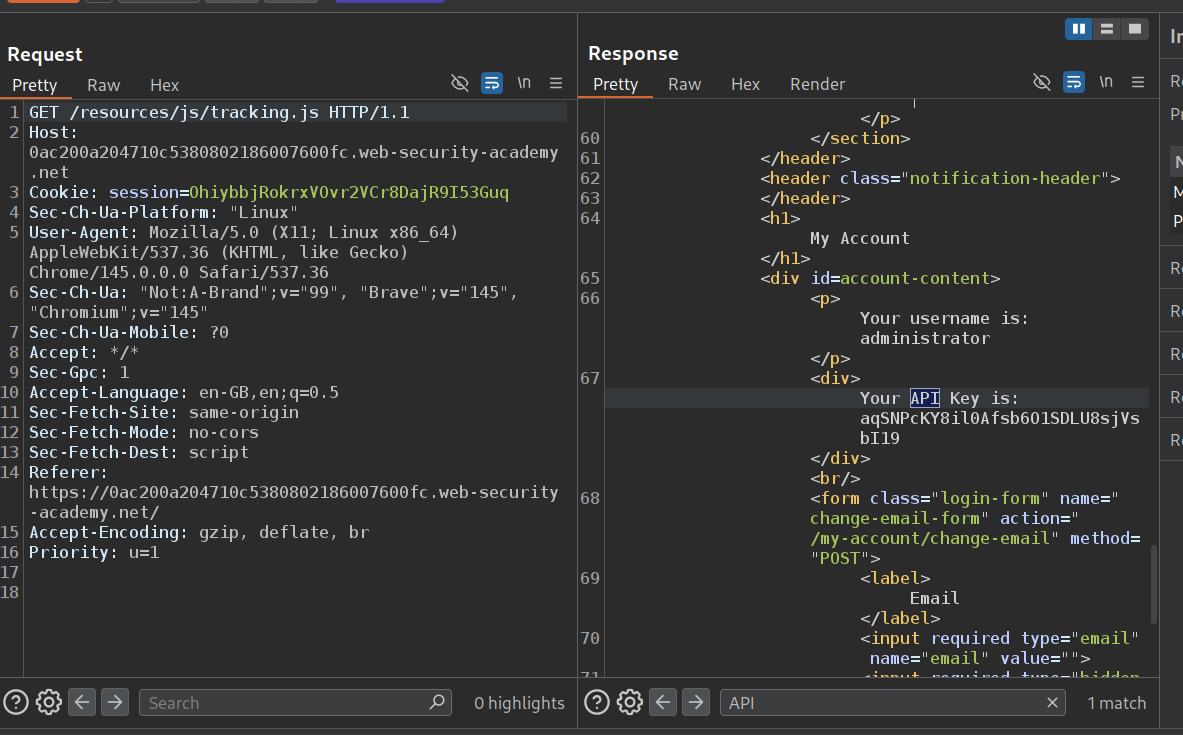Open the Request panel hamburger options menu
This screenshot has width=1183, height=735.
(556, 83)
